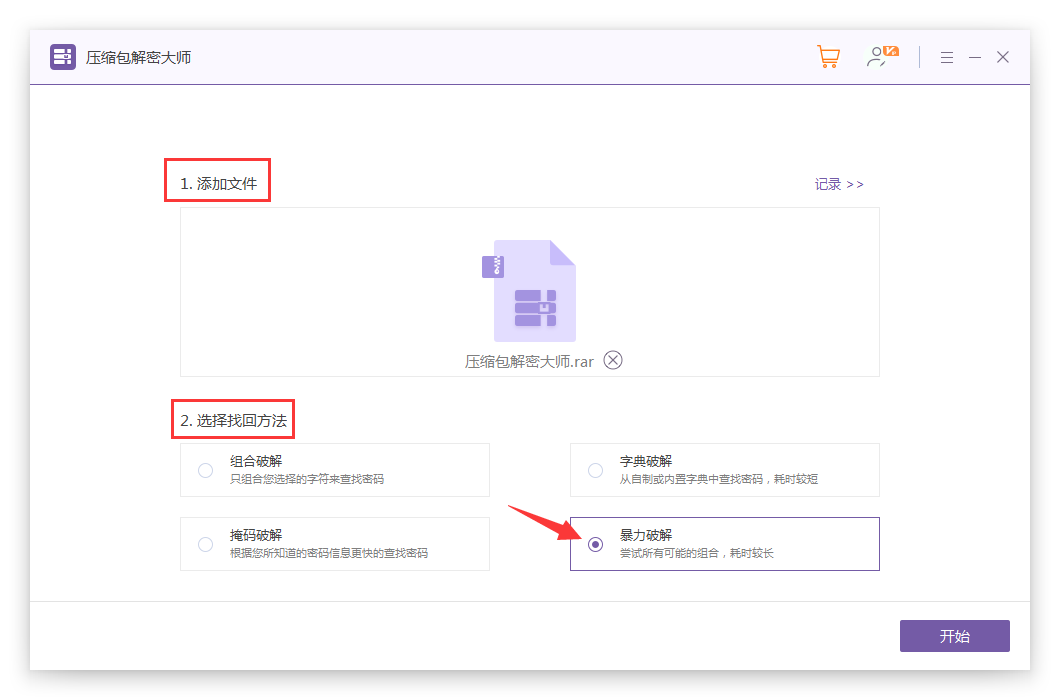Click the 1. 添加文件 heading
This screenshot has width=1060, height=700.
(x=218, y=183)
